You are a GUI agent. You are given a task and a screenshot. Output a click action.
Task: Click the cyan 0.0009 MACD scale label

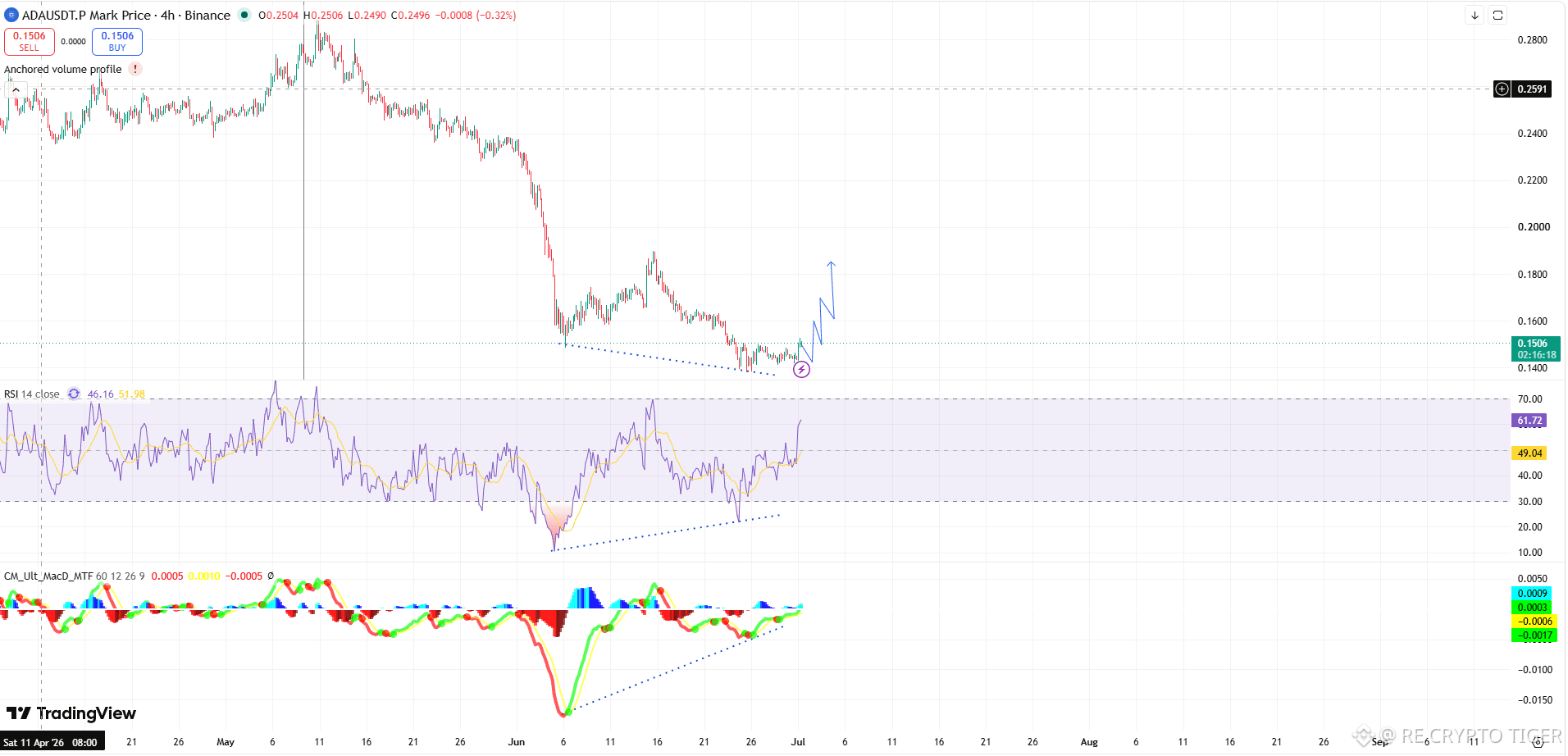[x=1533, y=594]
